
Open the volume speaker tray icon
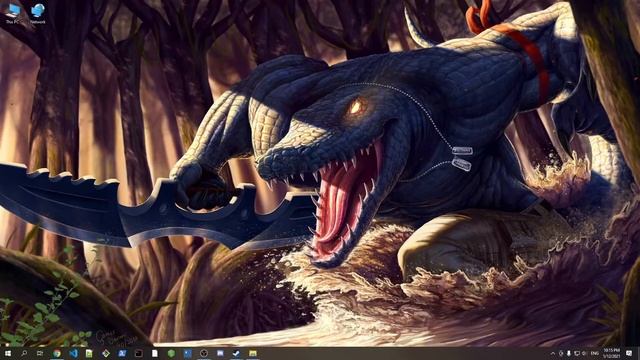pos(584,353)
